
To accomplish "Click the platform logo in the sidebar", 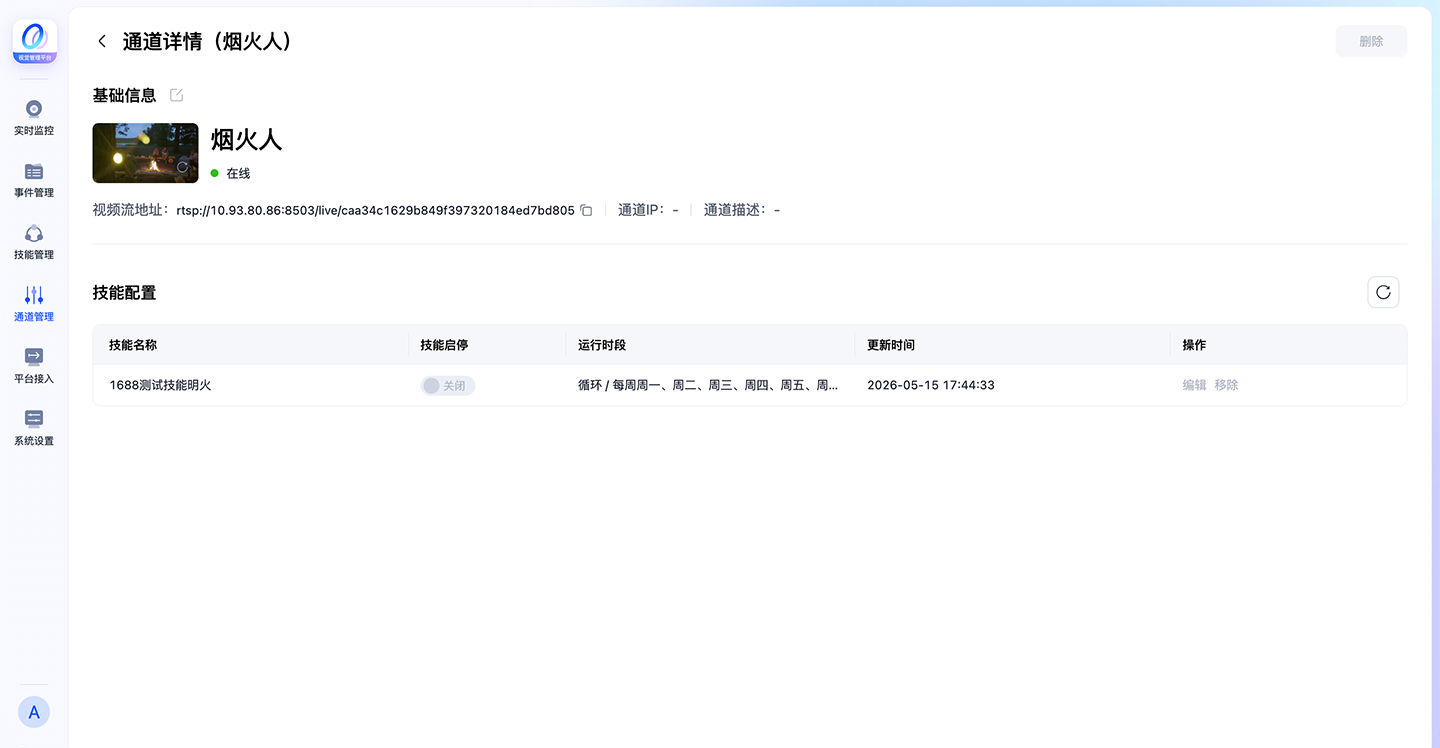I will coord(34,41).
